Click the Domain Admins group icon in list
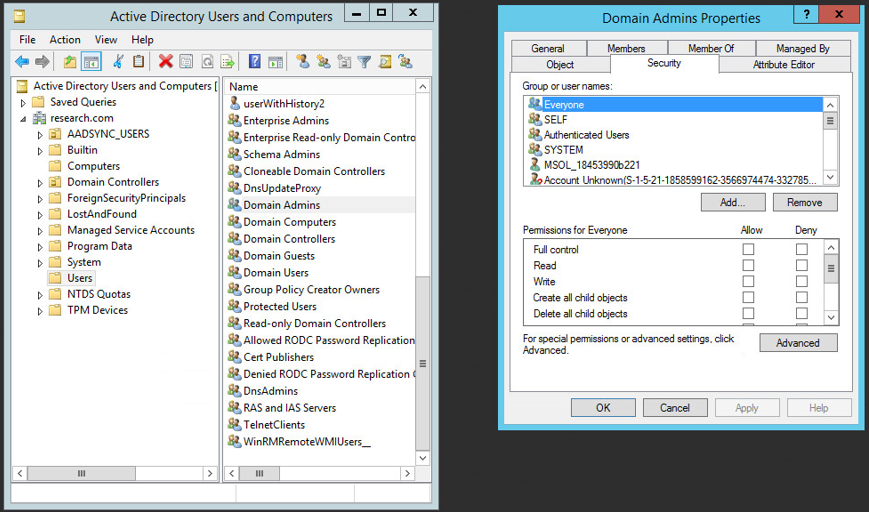Viewport: 869px width, 512px height. 234,204
